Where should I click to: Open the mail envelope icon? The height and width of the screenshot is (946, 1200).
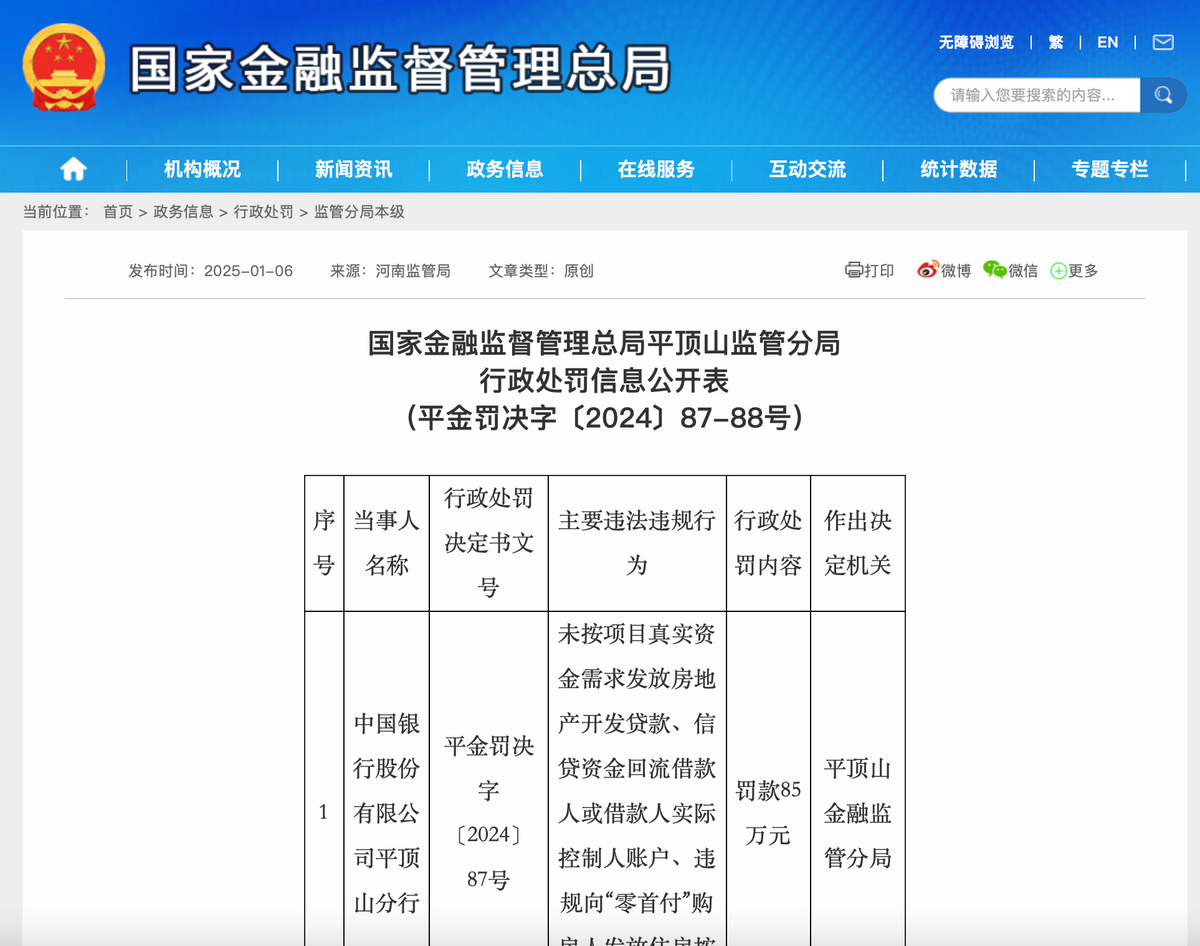click(1163, 42)
